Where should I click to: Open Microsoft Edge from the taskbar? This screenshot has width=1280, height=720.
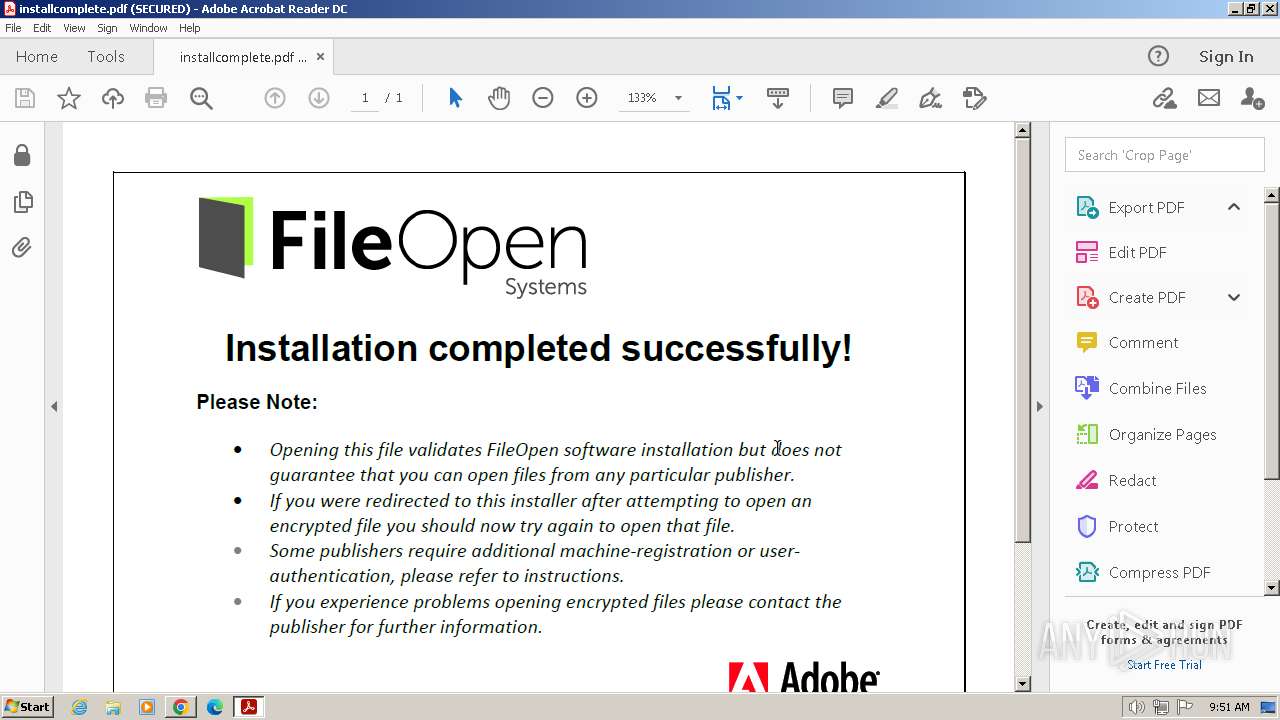click(214, 707)
